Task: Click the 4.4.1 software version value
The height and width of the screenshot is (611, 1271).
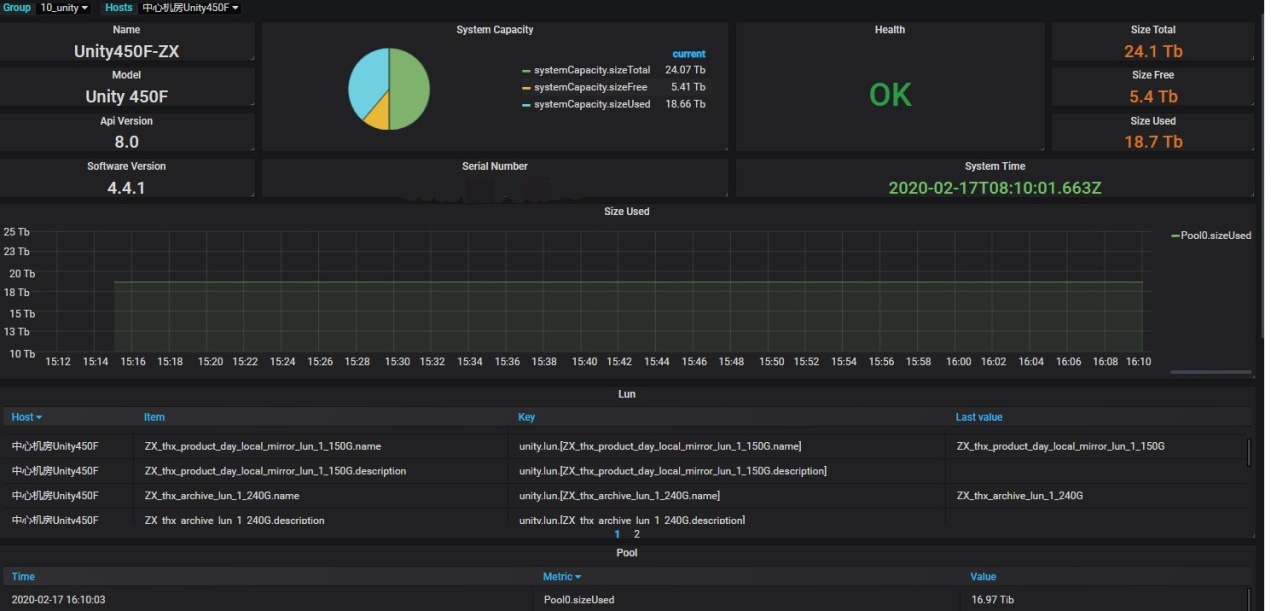Action: tap(127, 188)
